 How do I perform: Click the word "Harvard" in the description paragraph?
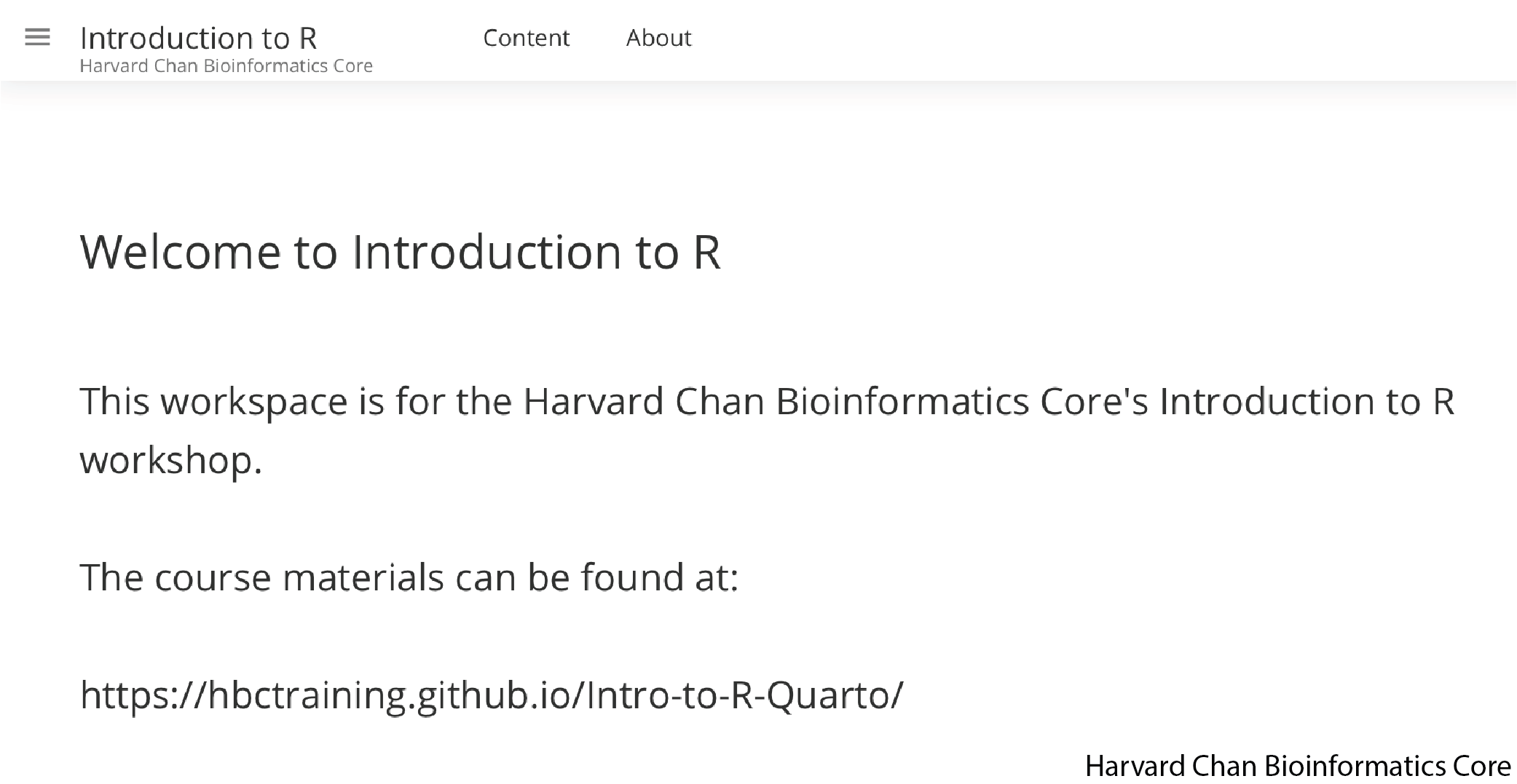tap(593, 402)
